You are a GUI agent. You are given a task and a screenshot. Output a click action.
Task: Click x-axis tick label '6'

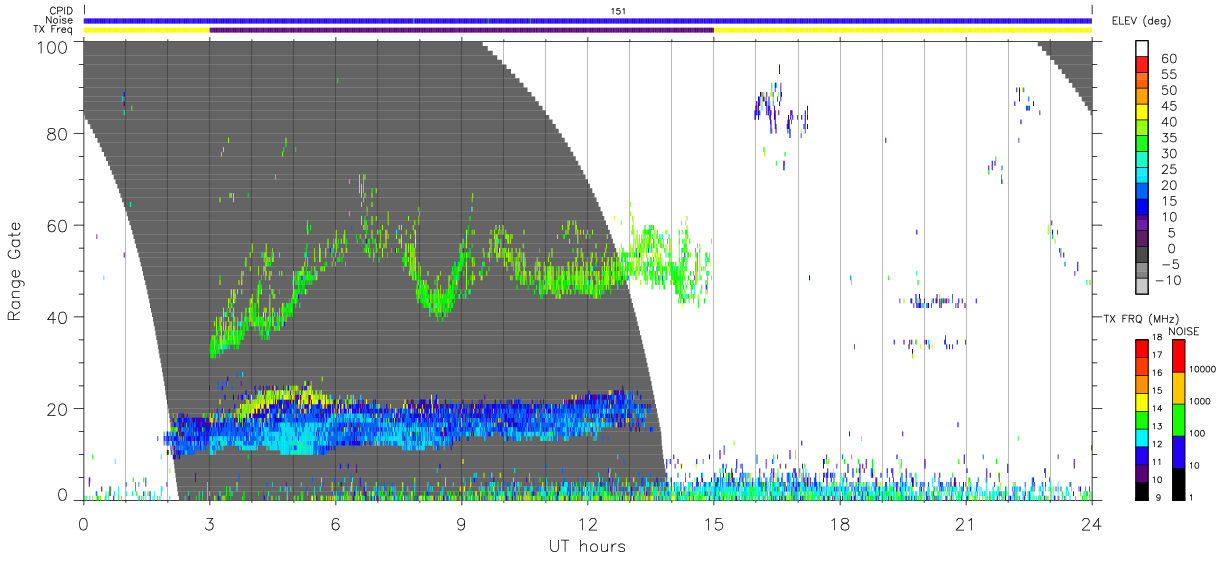pyautogui.click(x=335, y=523)
